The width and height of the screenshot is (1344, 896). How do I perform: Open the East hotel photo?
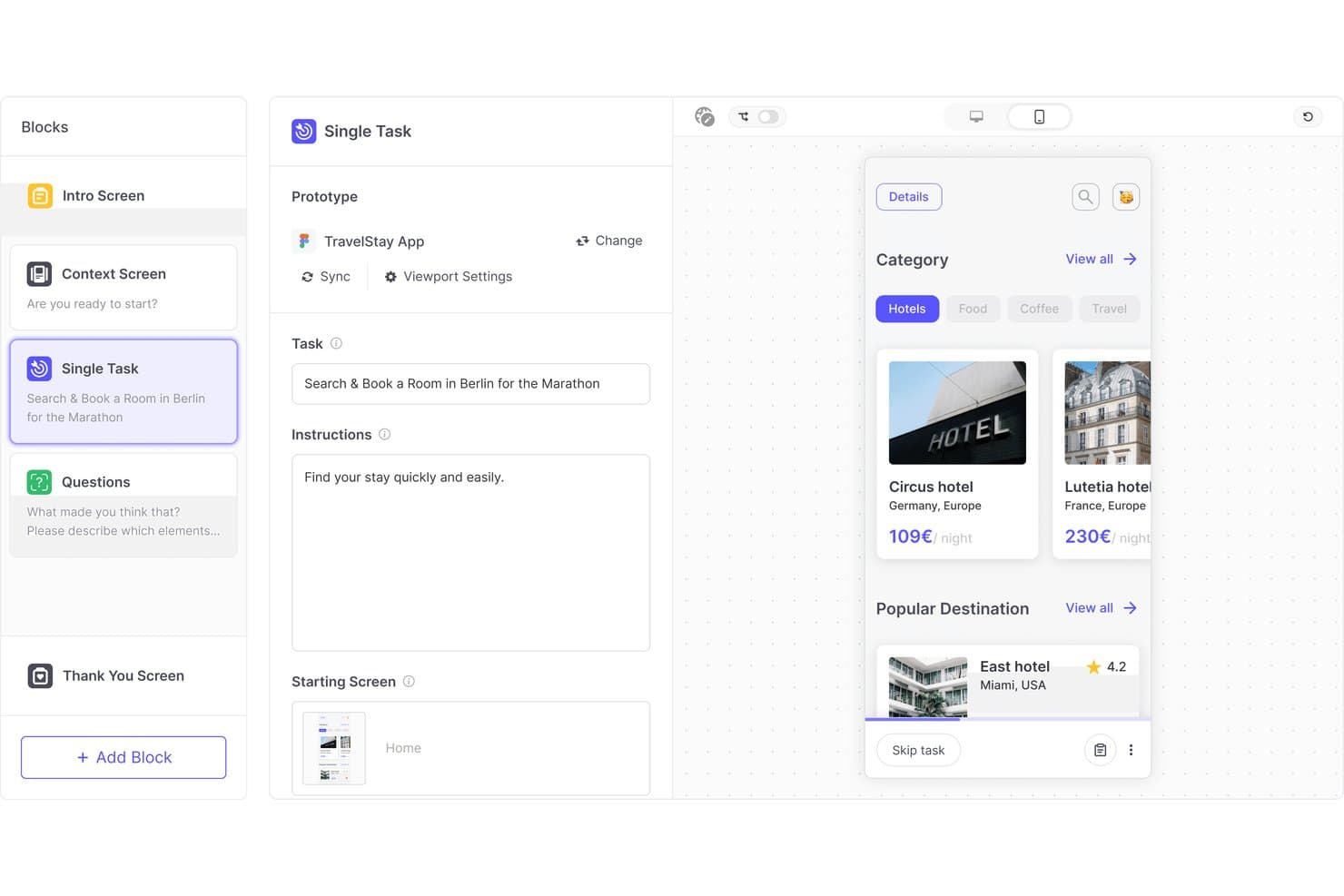pyautogui.click(x=928, y=687)
